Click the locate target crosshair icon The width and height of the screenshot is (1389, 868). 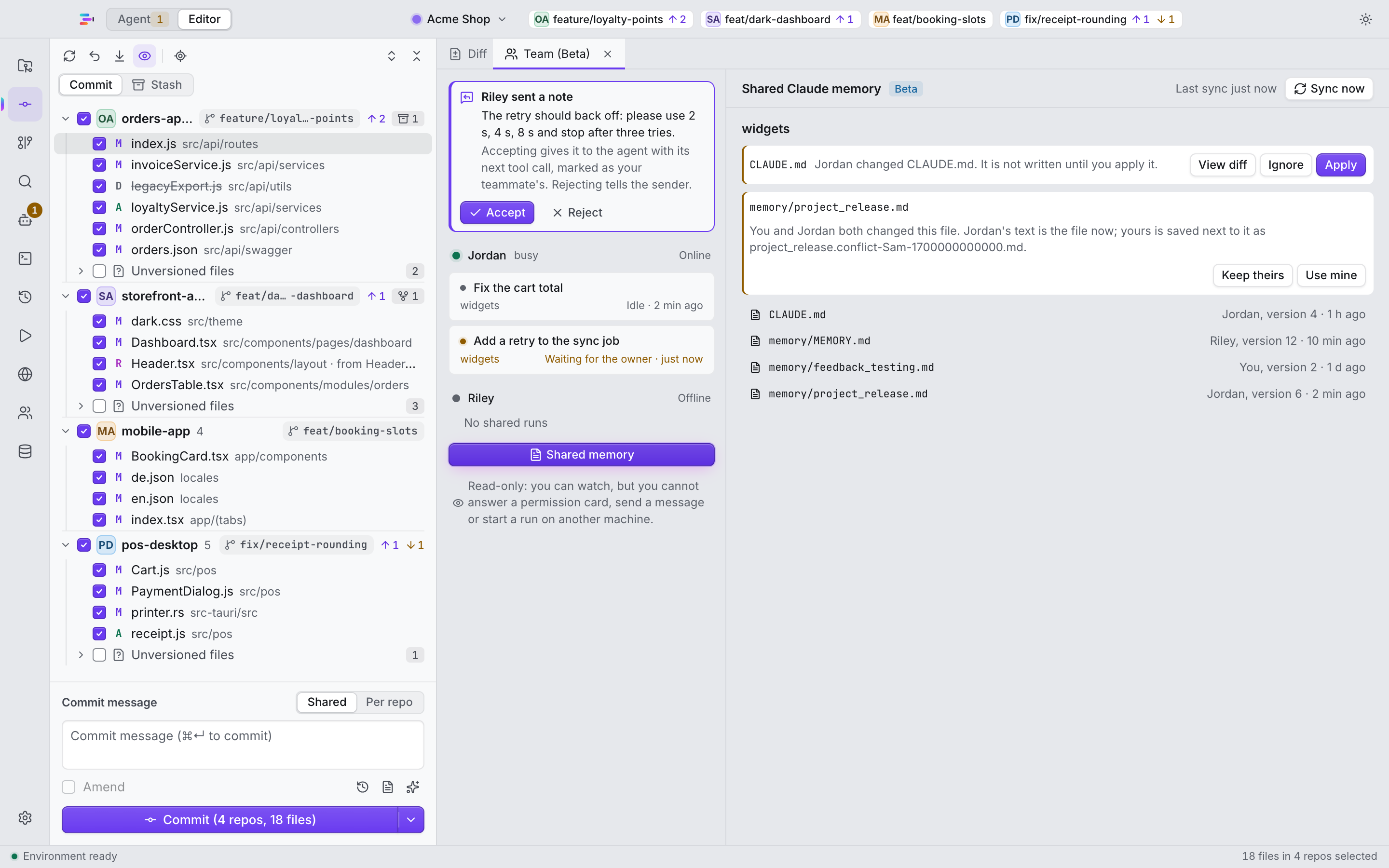(180, 55)
